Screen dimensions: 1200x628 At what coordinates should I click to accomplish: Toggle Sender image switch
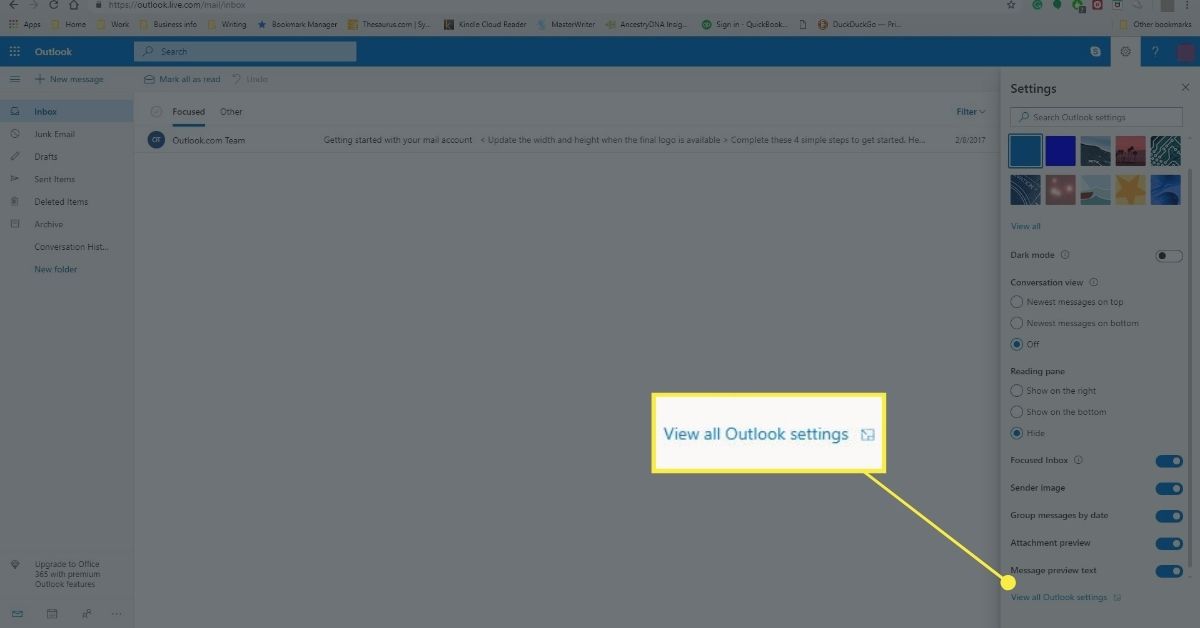(x=1168, y=489)
